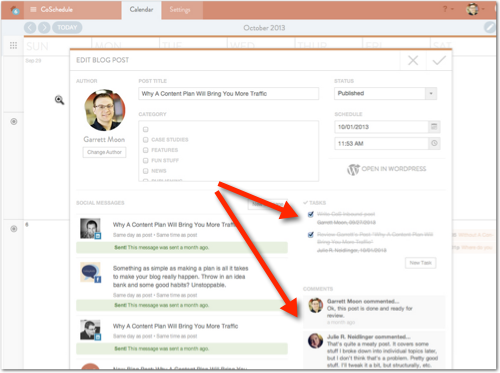Open the hamburger menu next to CoSchedule

(33, 9)
